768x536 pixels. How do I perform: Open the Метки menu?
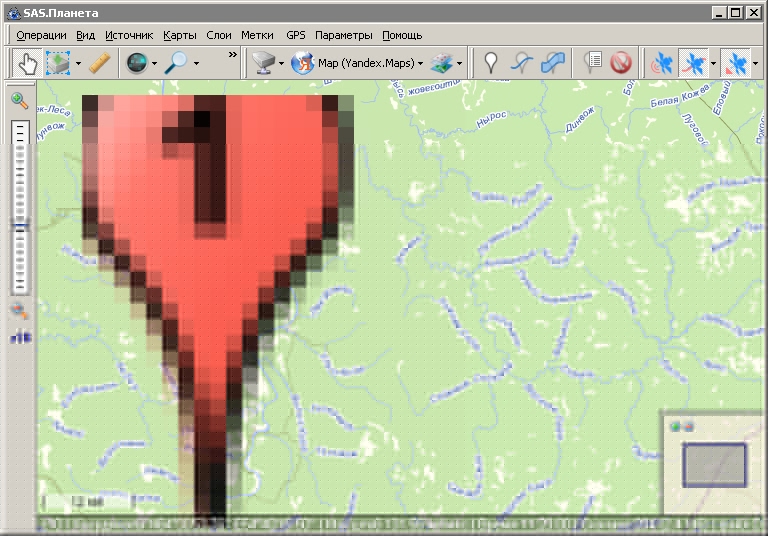click(x=257, y=35)
